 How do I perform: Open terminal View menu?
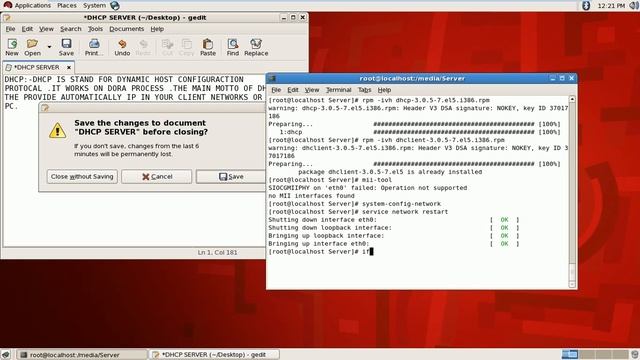[x=312, y=90]
